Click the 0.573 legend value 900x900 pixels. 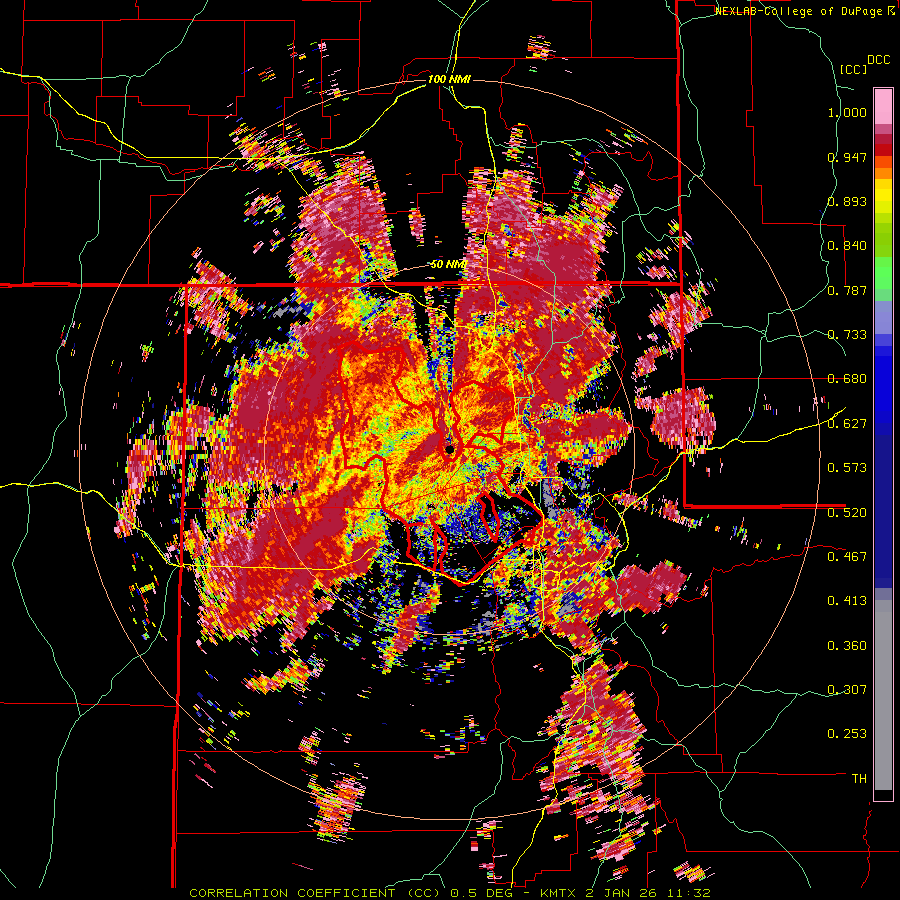(x=847, y=468)
